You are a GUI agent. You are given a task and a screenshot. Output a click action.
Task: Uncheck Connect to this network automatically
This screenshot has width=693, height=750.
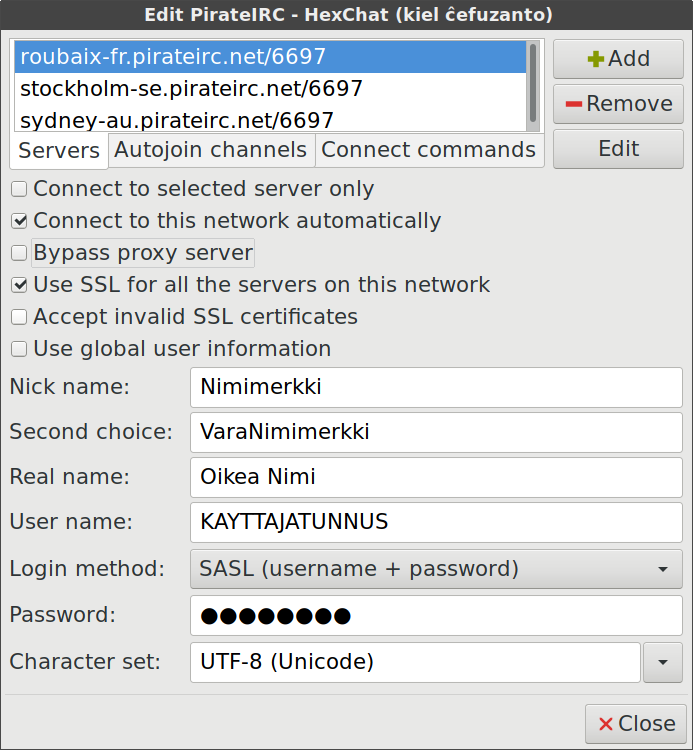(19, 221)
